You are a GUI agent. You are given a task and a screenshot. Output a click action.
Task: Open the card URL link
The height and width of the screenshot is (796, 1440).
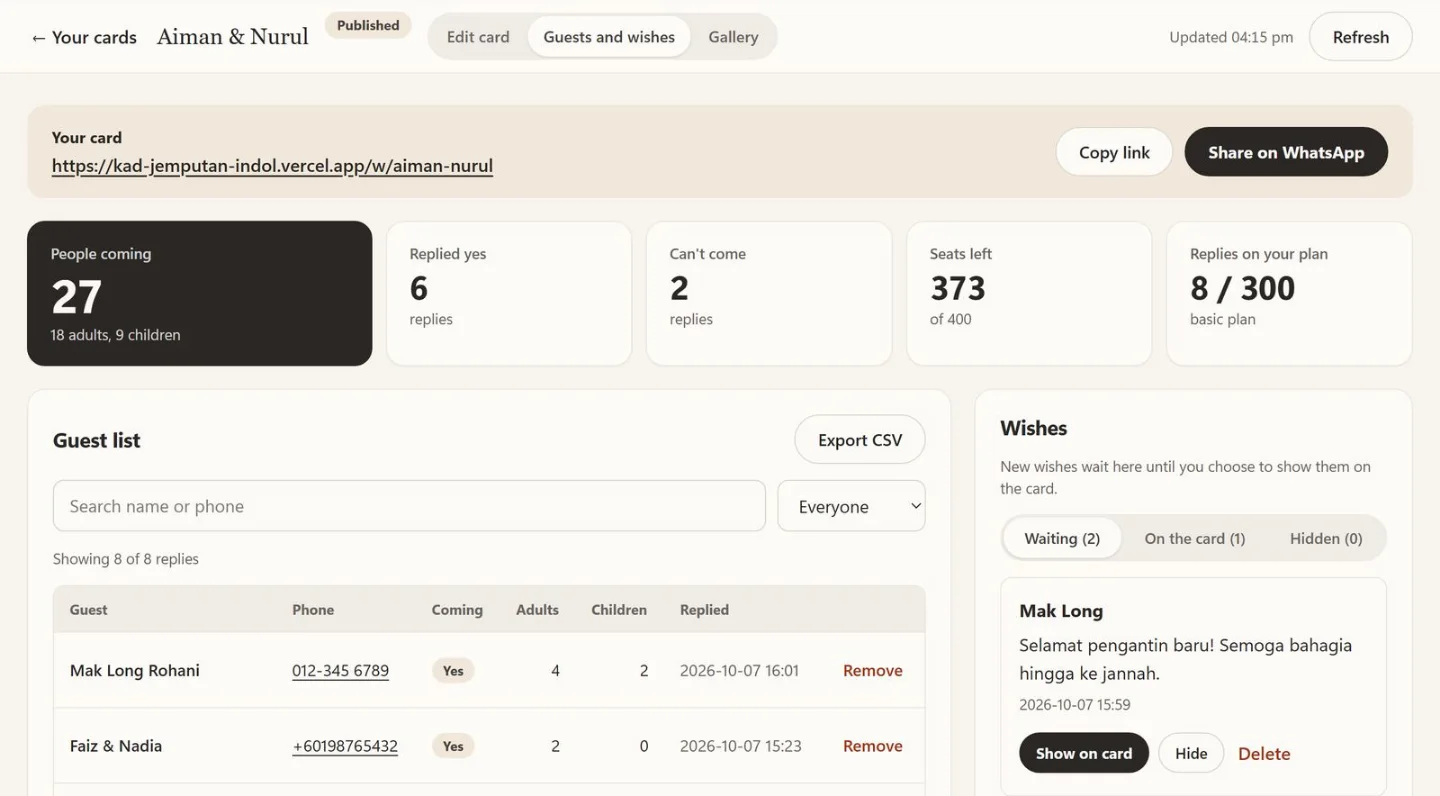coord(272,166)
